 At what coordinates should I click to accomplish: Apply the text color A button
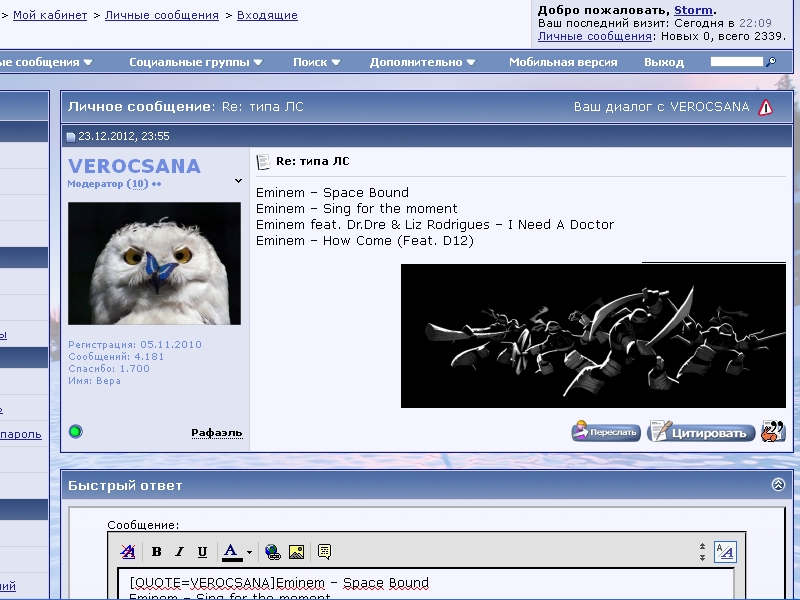click(x=231, y=552)
